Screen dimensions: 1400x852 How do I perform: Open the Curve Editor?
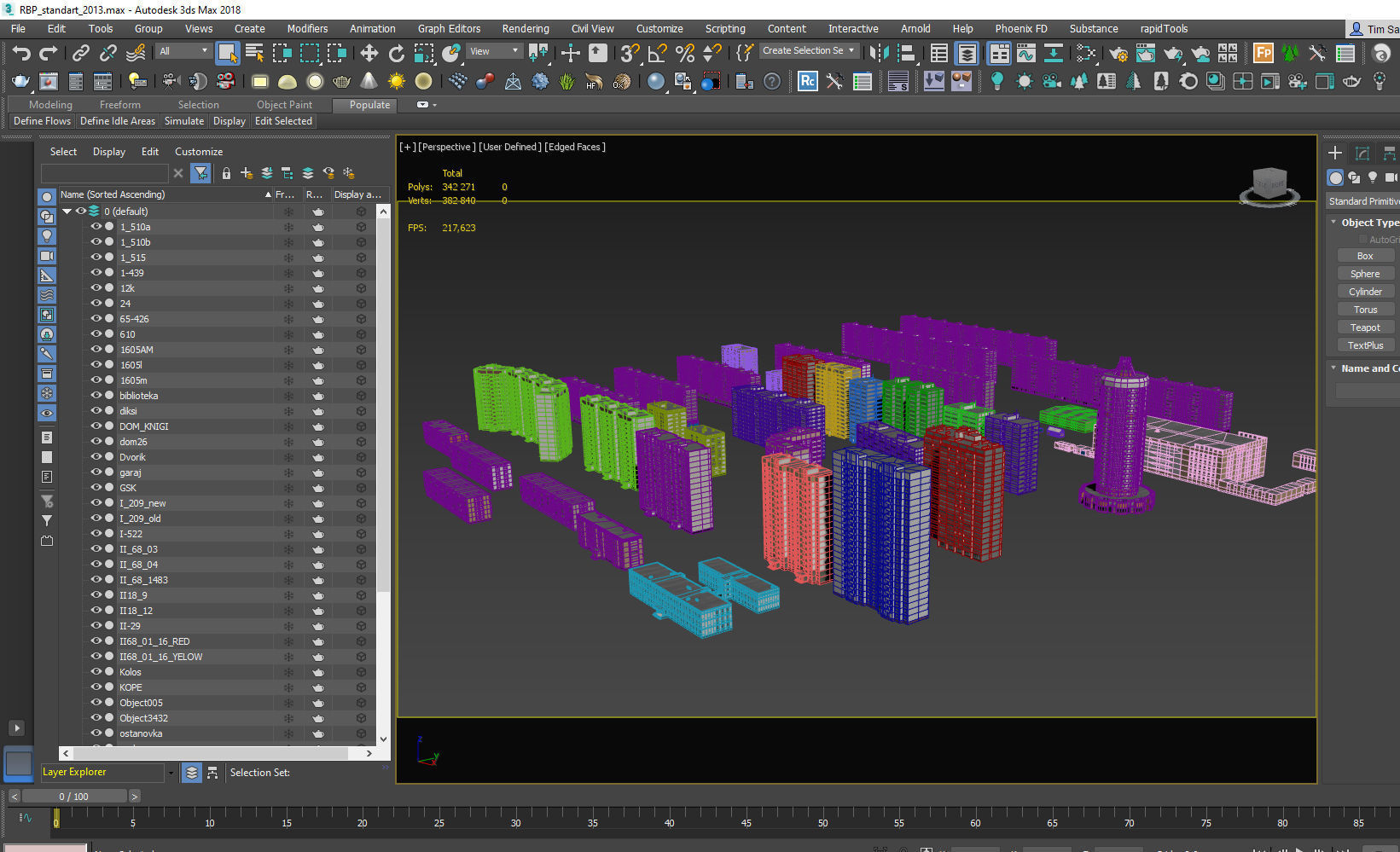coord(1025,53)
